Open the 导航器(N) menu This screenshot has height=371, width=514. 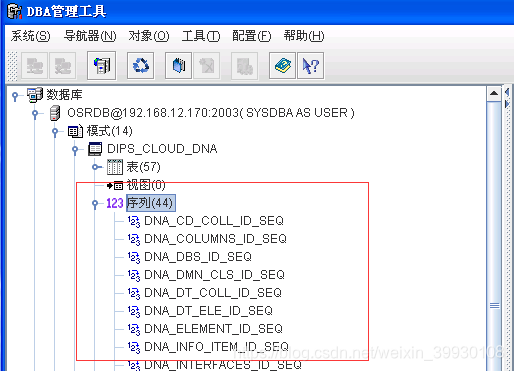pos(90,36)
